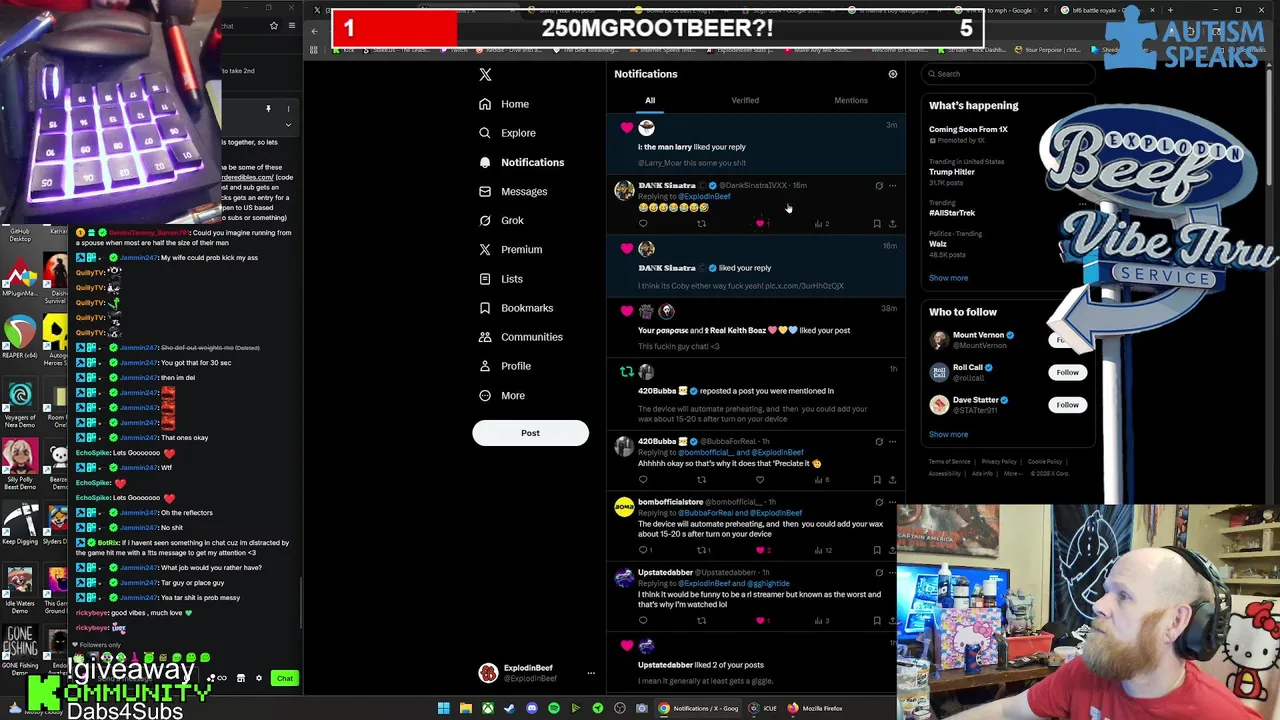Switch to the Mentions notifications tab
This screenshot has width=1280, height=720.
coord(851,100)
